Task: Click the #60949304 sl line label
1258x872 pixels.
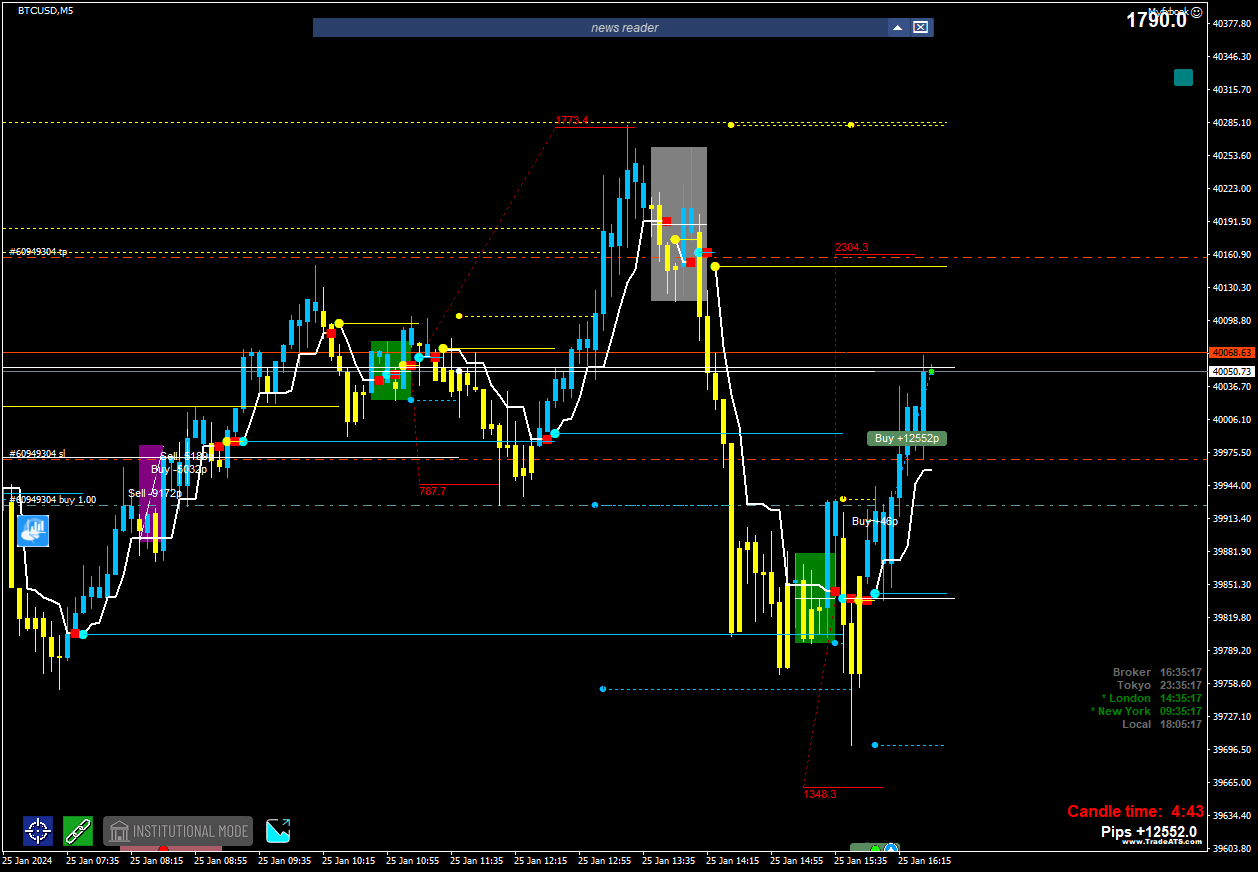Action: tap(37, 453)
